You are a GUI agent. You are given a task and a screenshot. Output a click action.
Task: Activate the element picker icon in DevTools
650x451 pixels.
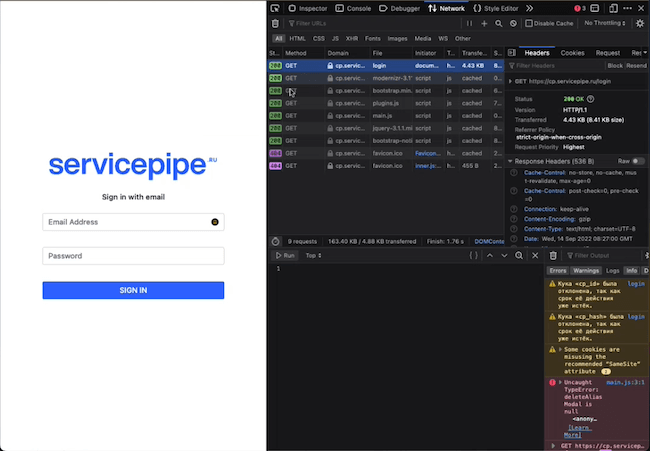tap(275, 8)
